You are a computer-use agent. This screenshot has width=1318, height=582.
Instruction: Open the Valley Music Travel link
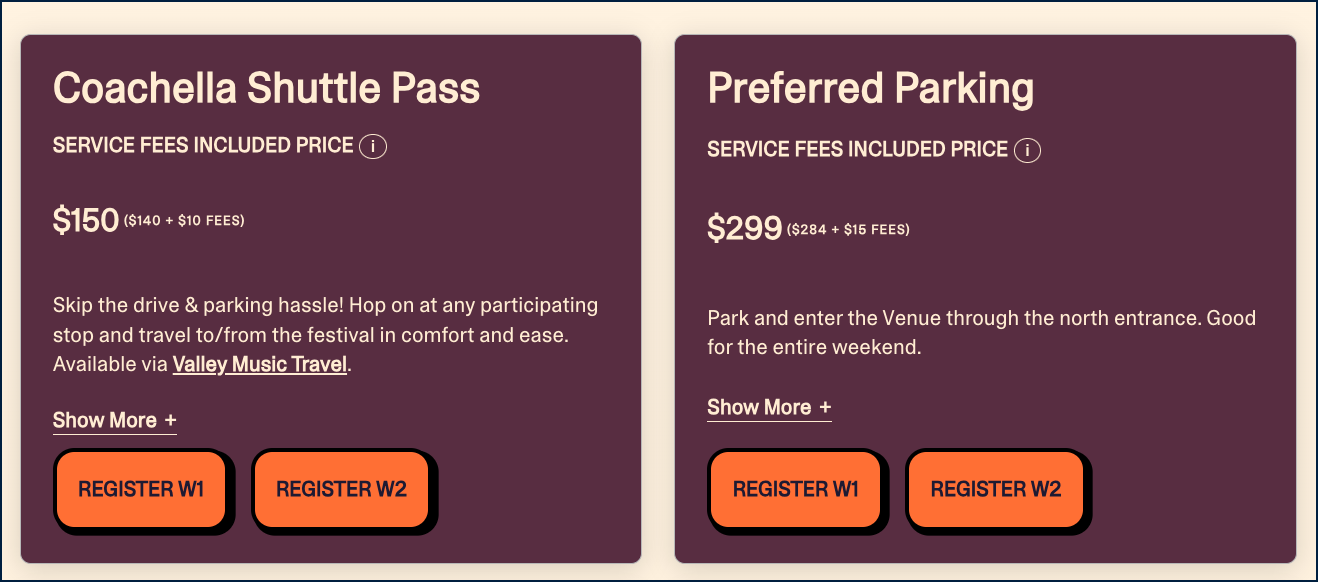[260, 365]
